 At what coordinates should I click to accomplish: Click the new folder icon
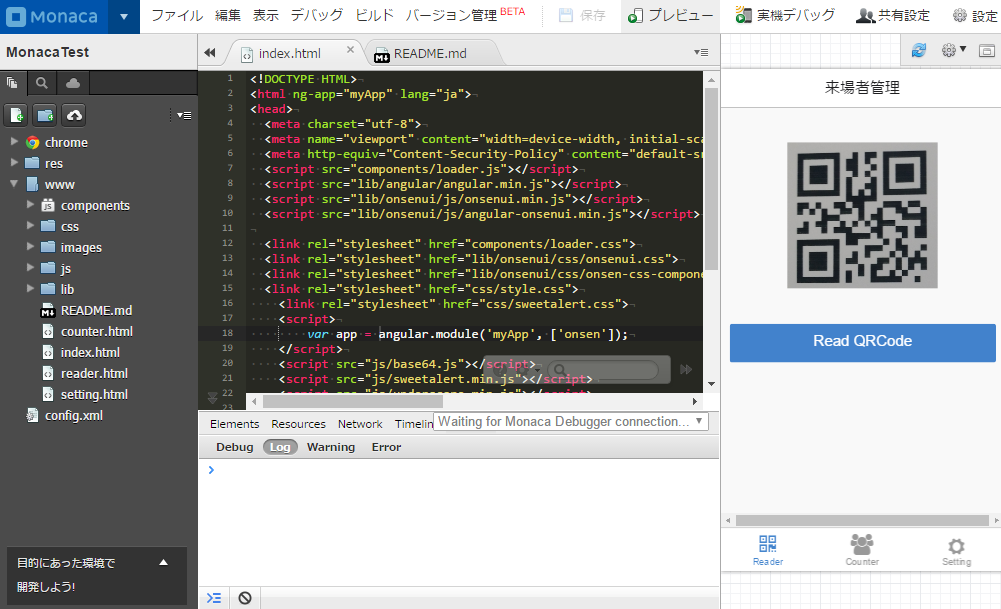45,115
